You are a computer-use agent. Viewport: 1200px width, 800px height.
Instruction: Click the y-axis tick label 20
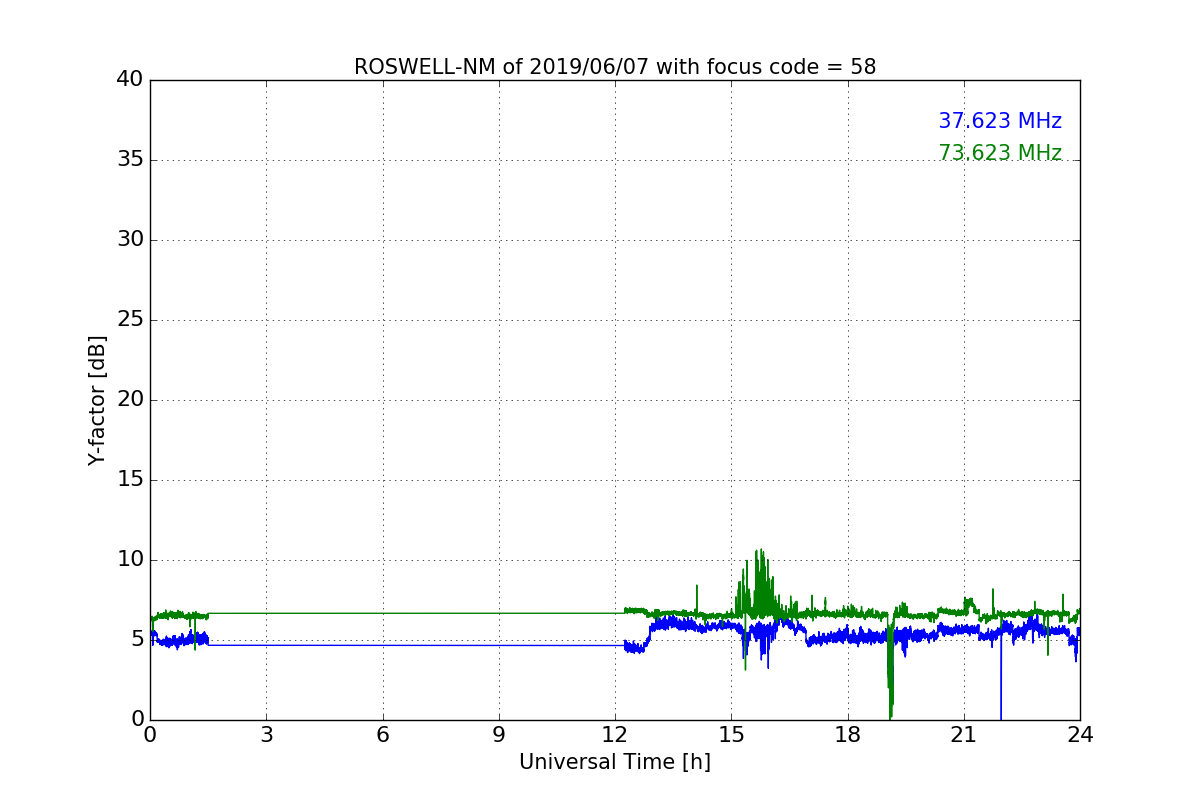click(130, 400)
